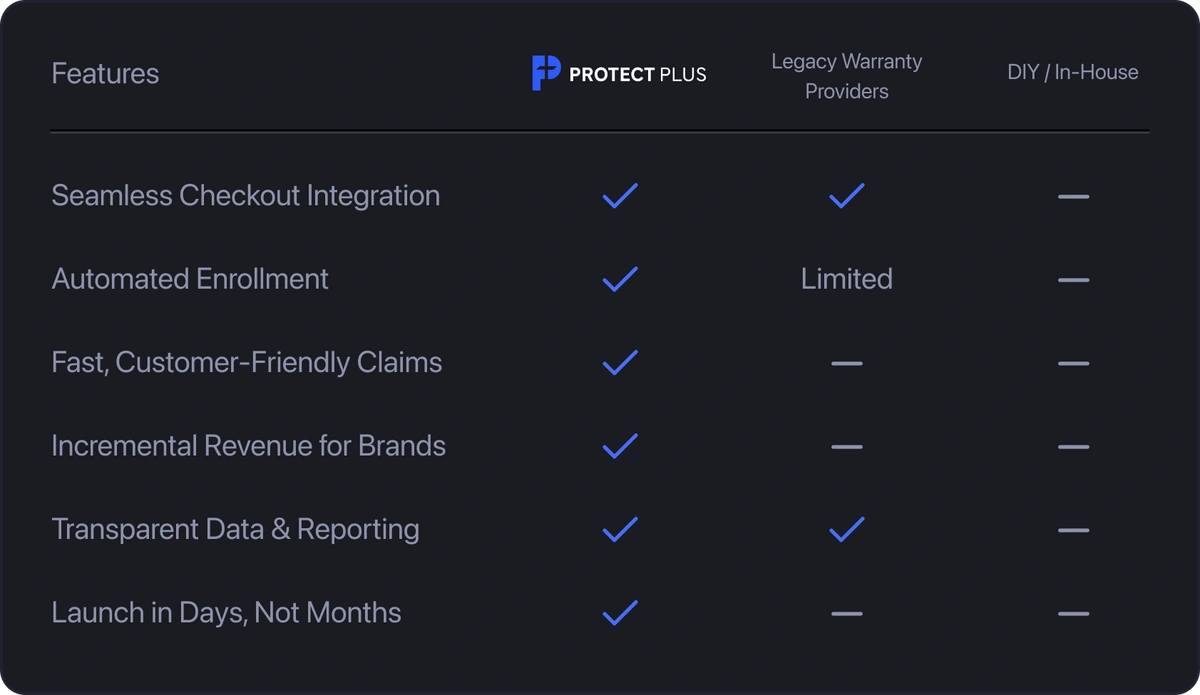Click Legacy Warranty dash for Fast Customer-Friendly Claims
1200x695 pixels.
coord(846,363)
